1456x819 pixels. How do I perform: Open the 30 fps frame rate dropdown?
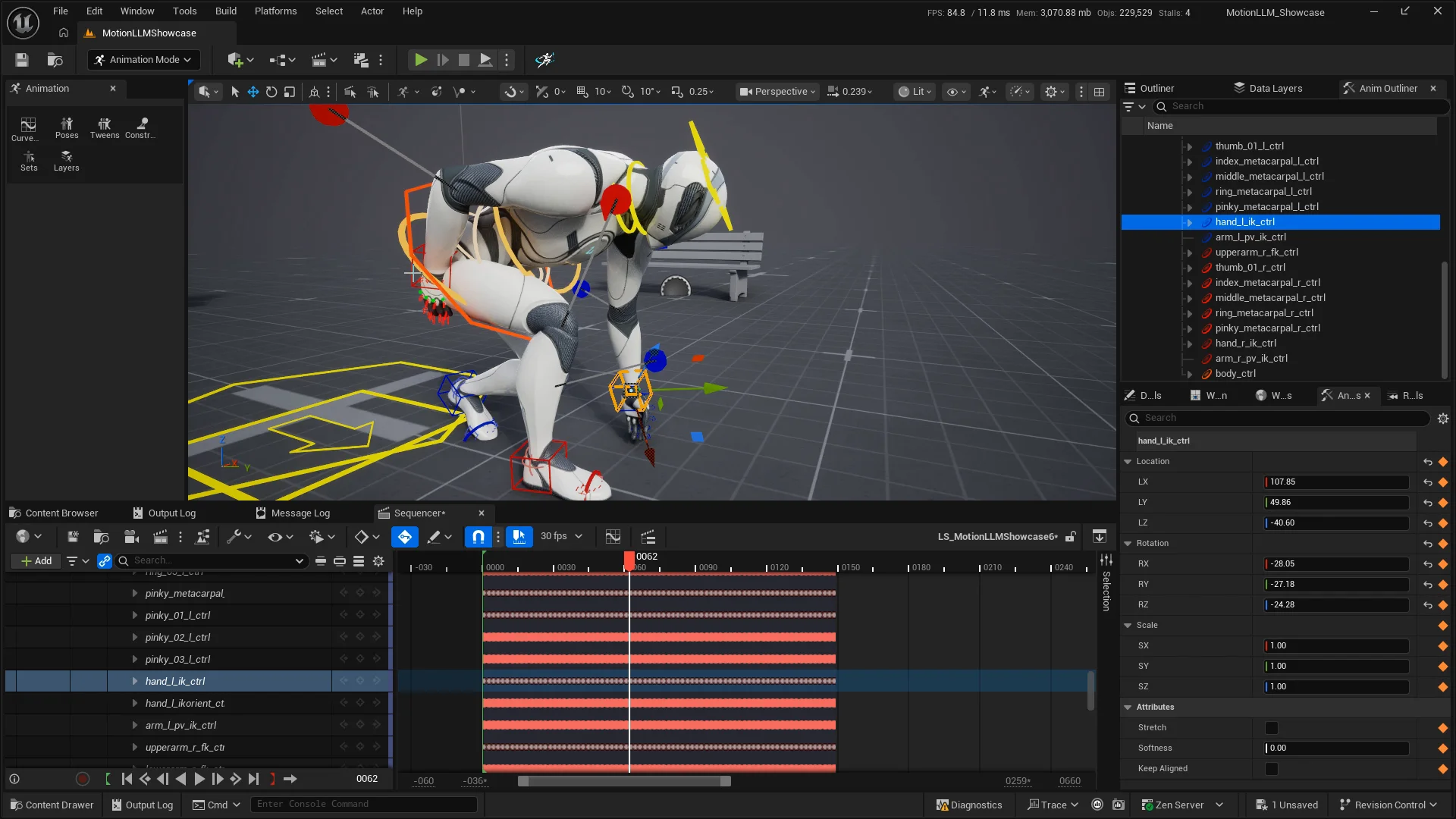(x=561, y=537)
